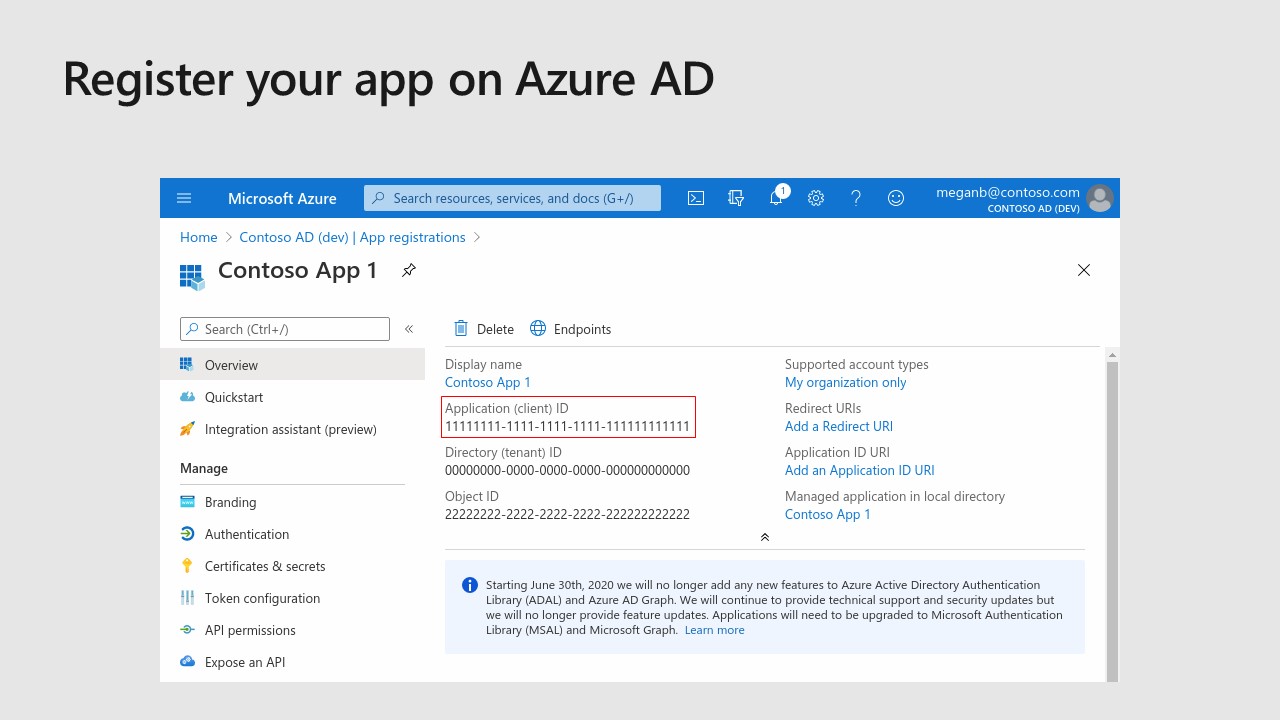Open Certificates & secrets menu item
1280x720 pixels.
point(265,566)
